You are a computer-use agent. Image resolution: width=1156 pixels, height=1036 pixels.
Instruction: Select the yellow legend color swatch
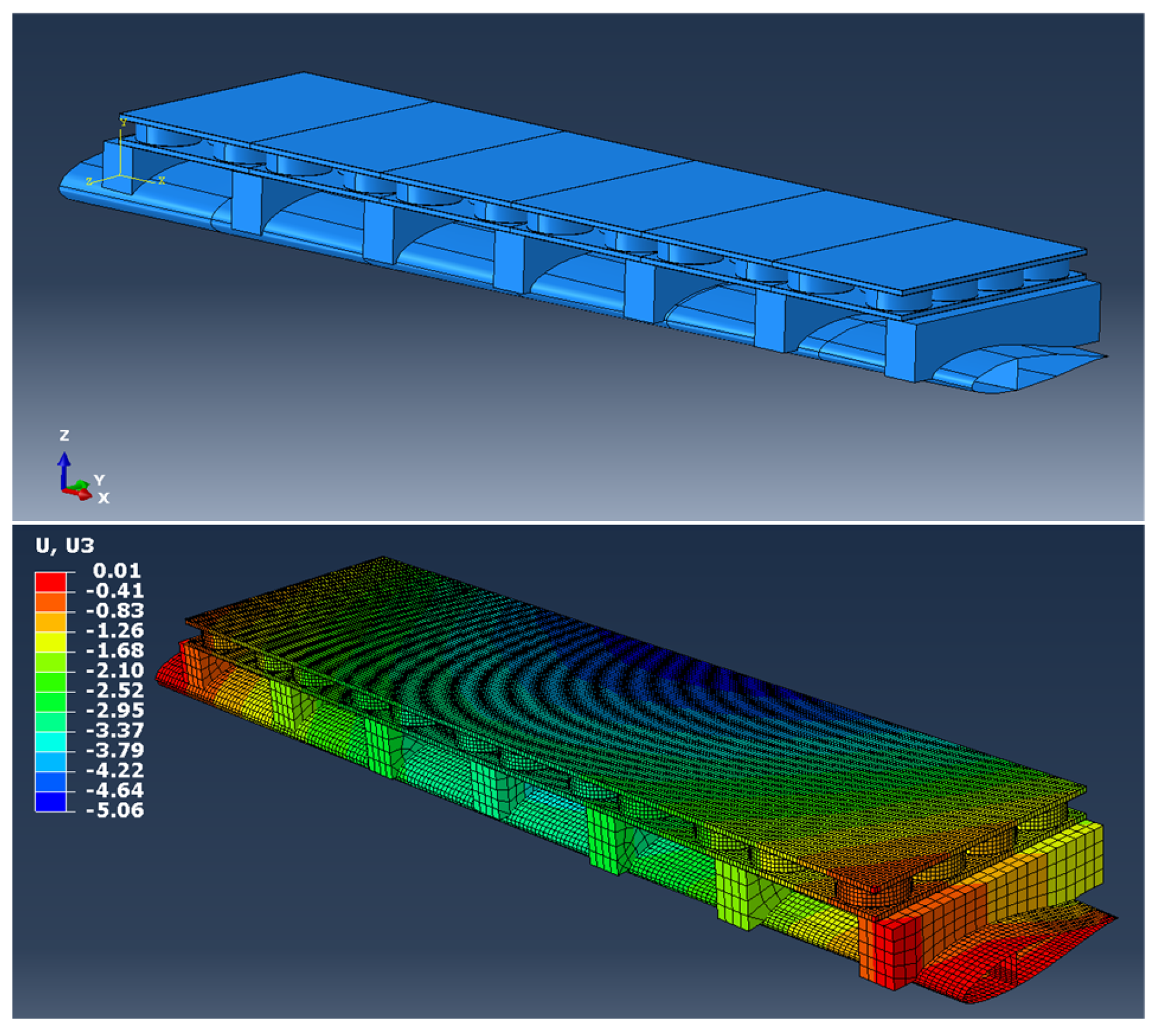tap(50, 642)
